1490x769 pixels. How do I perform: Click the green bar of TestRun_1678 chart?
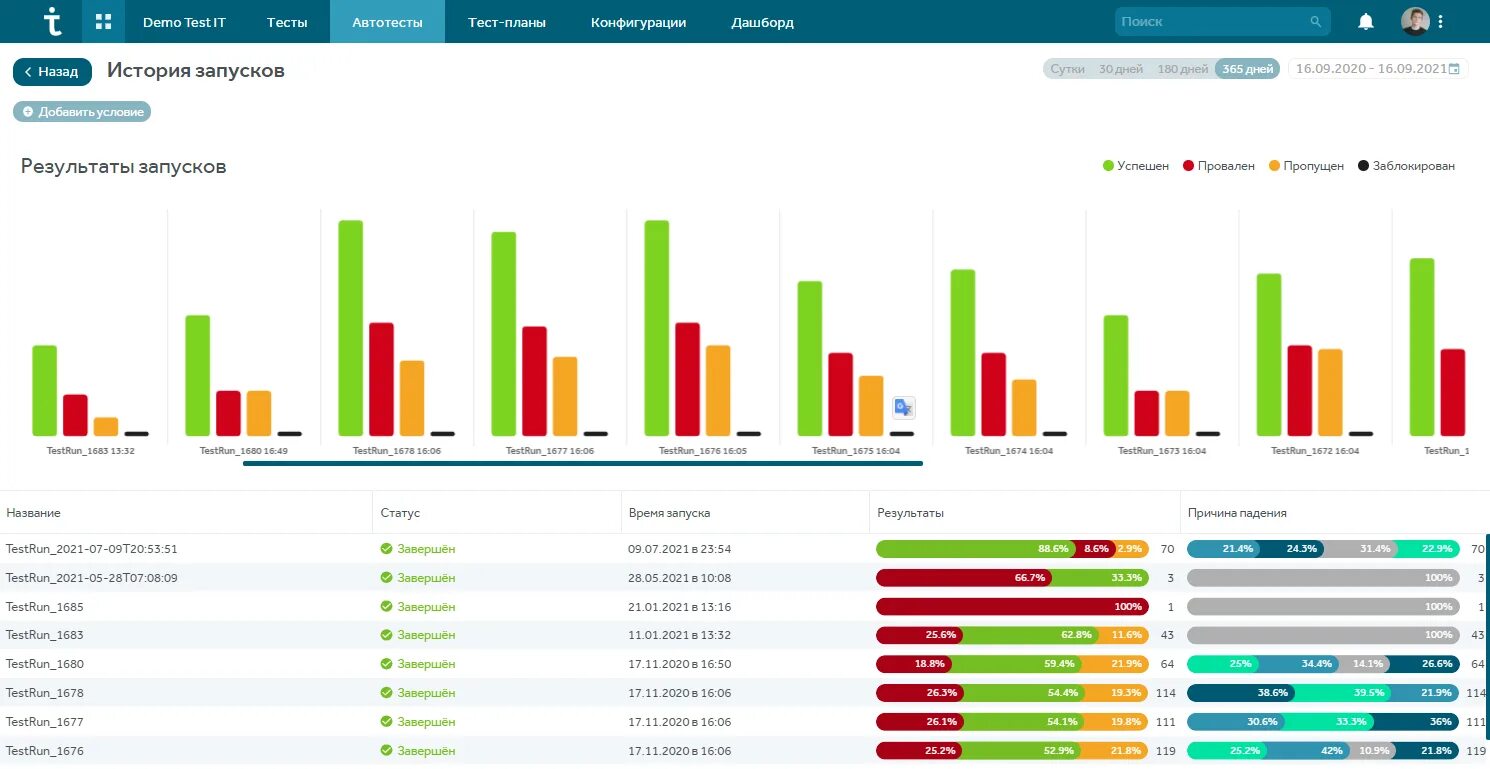350,328
